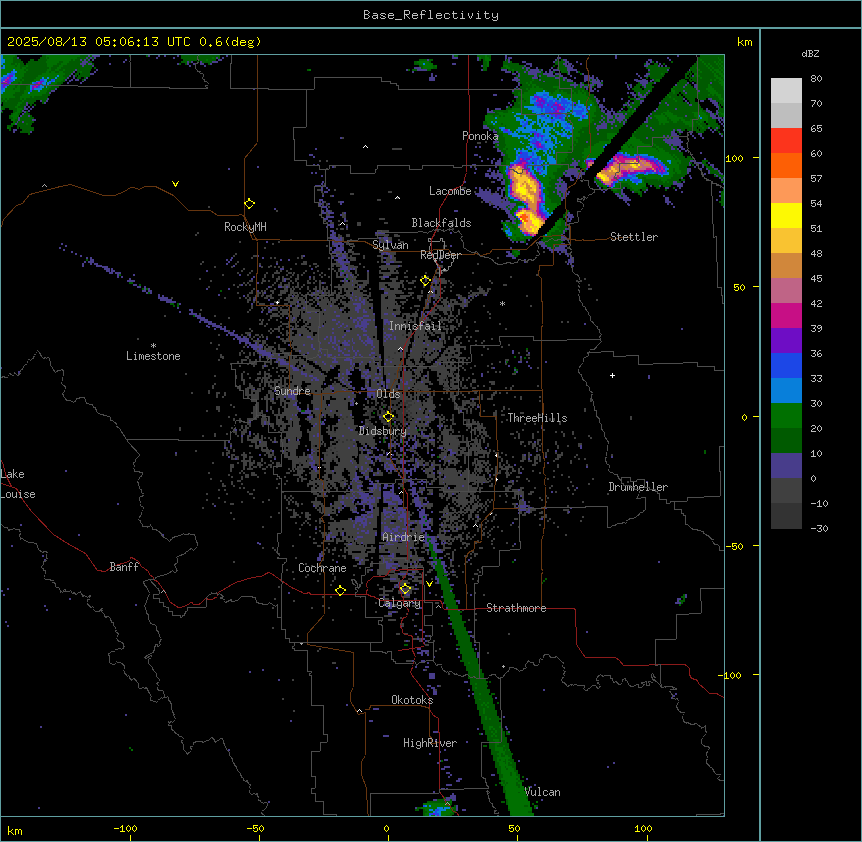Viewport: 862px width, 842px height.
Task: Click the red 65 dBZ legend swatch
Action: pos(786,140)
